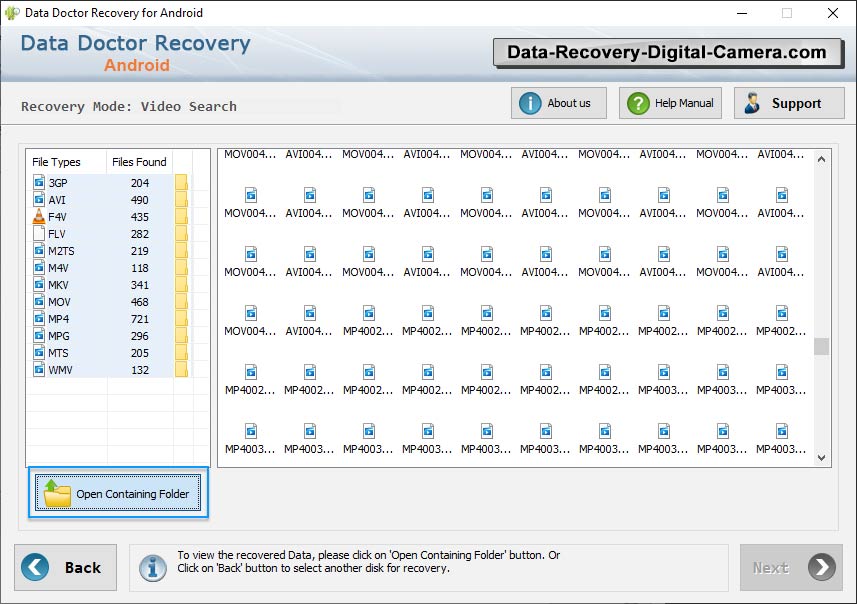
Task: Click the File Types column header
Action: pos(56,162)
